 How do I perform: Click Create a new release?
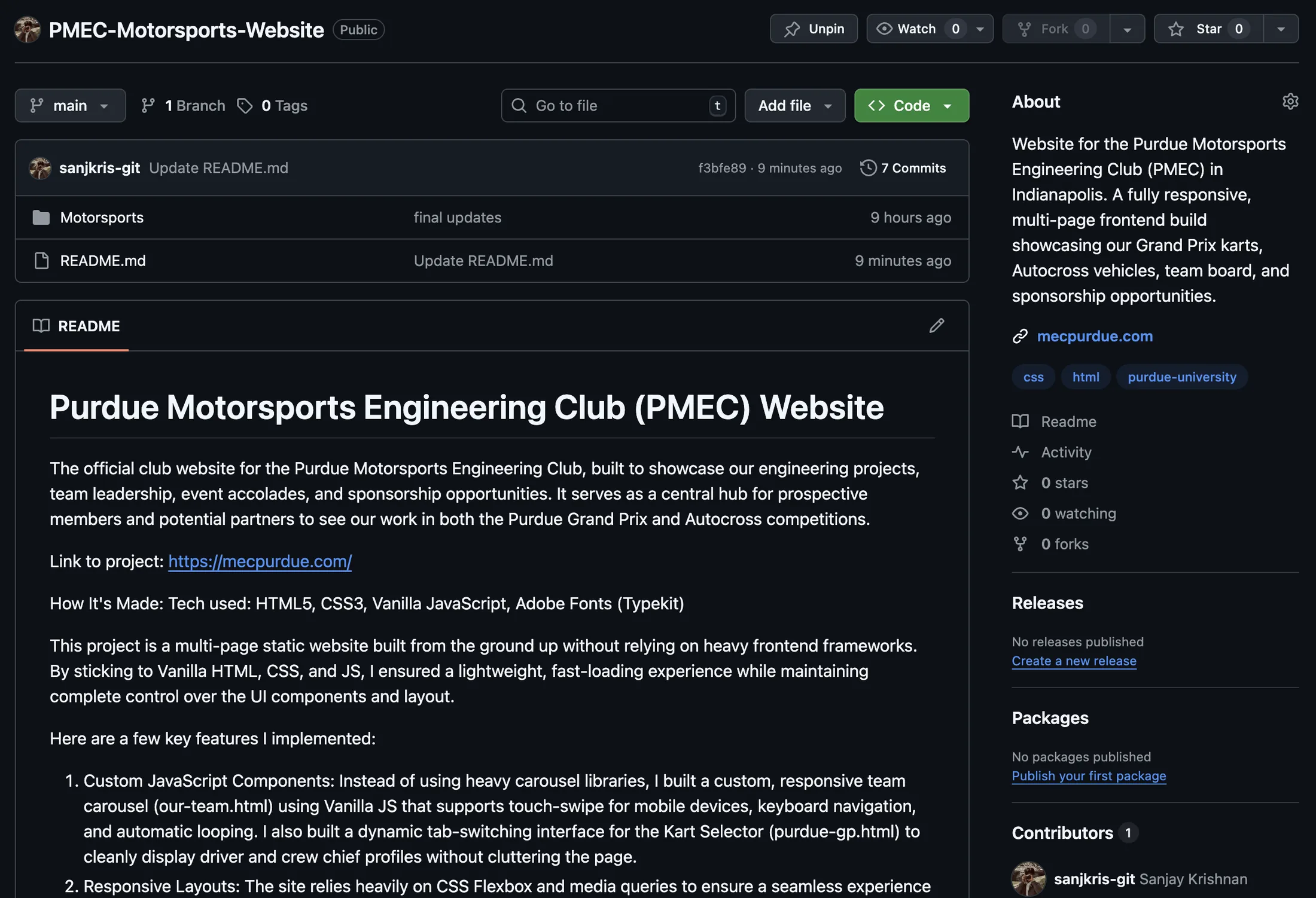1074,661
